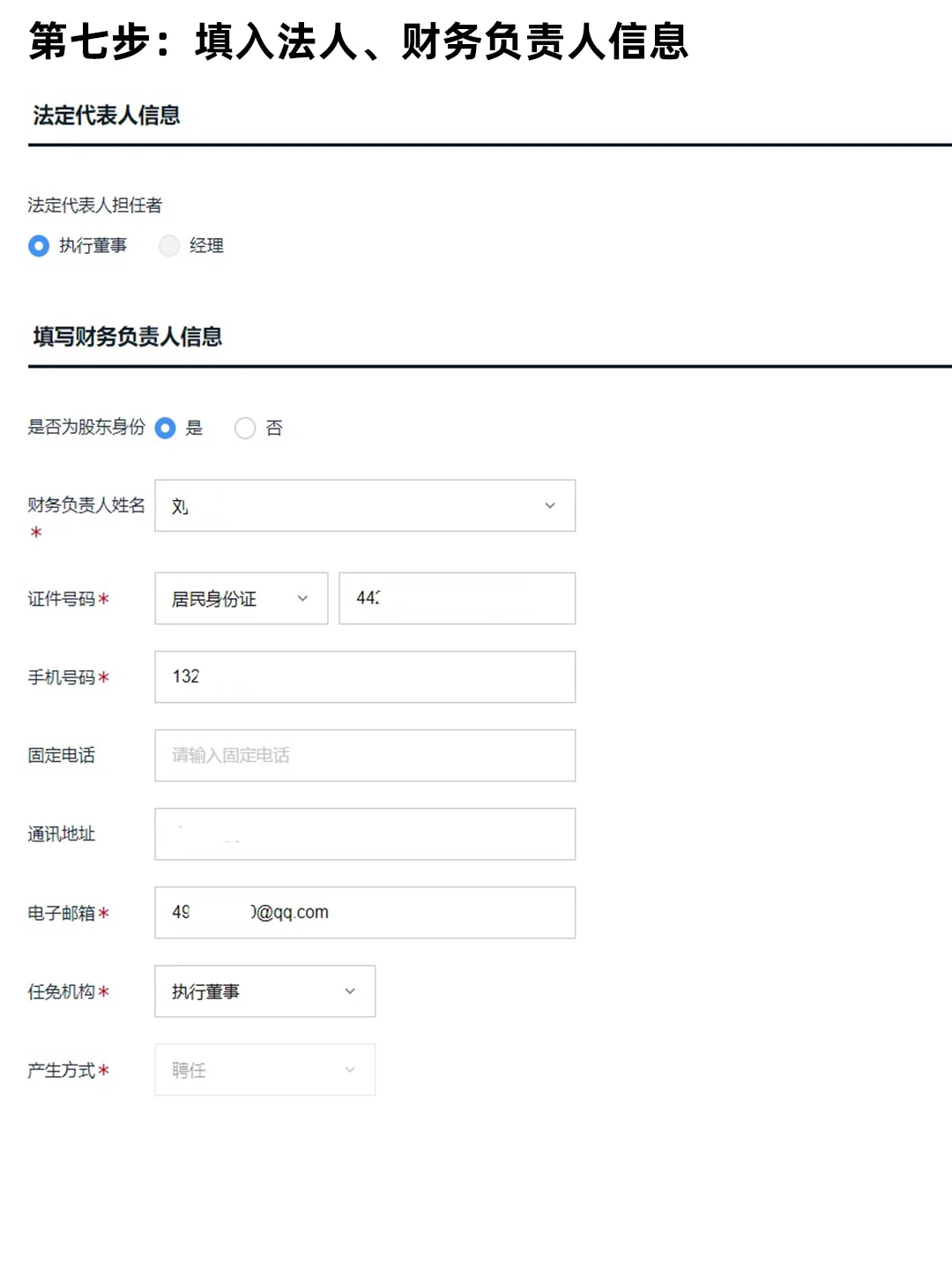This screenshot has height=1270, width=952.
Task: Click chevron arrow in 产生方式 dropdown
Action: pyautogui.click(x=350, y=1070)
